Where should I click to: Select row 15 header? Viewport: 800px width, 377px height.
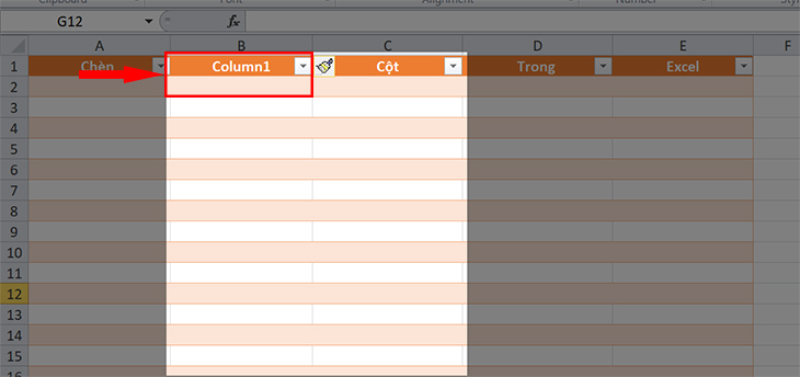tap(14, 356)
